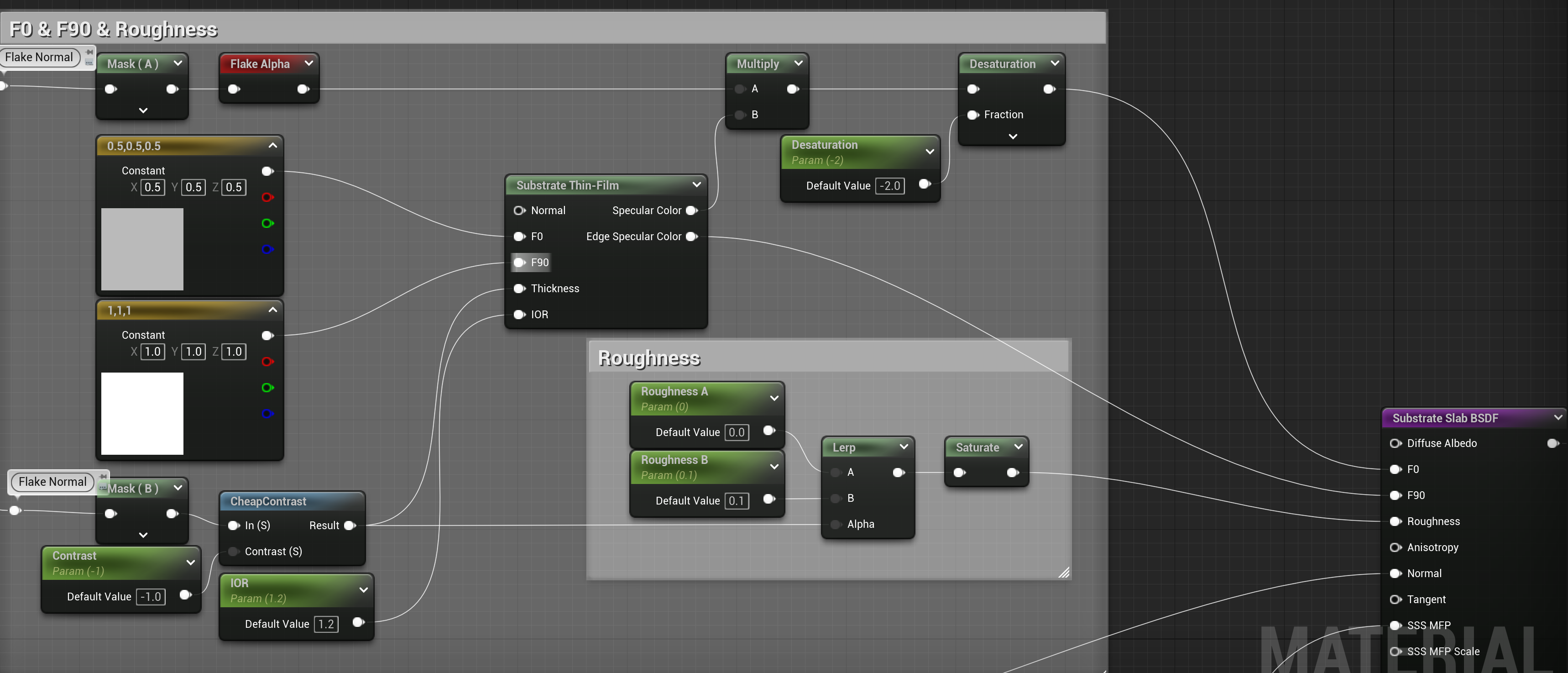
Task: Select the top Flake Normal reroute label
Action: [40, 57]
